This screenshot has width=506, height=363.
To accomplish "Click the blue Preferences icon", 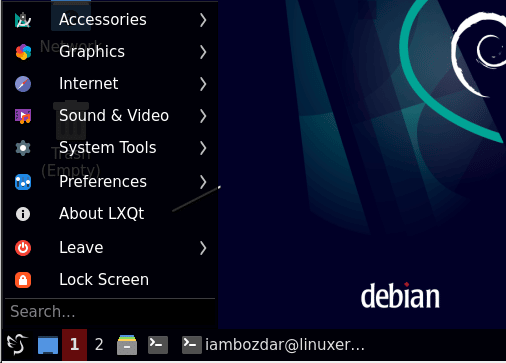I will click(x=23, y=182).
